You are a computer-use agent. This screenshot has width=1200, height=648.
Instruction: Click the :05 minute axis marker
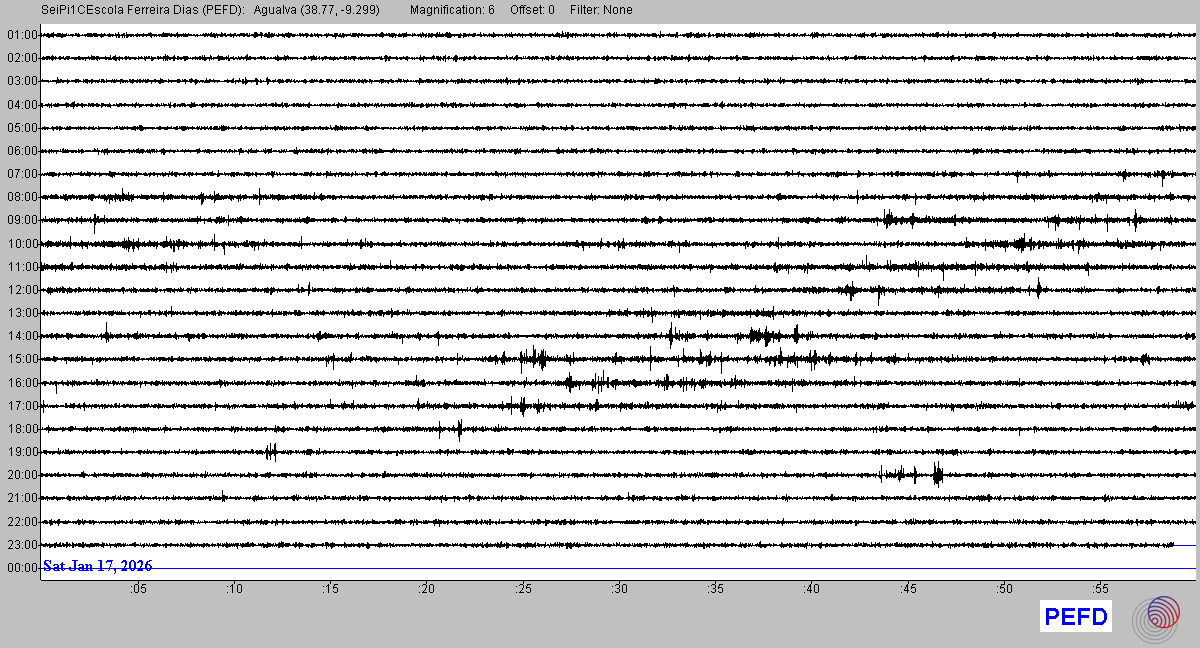pos(138,589)
